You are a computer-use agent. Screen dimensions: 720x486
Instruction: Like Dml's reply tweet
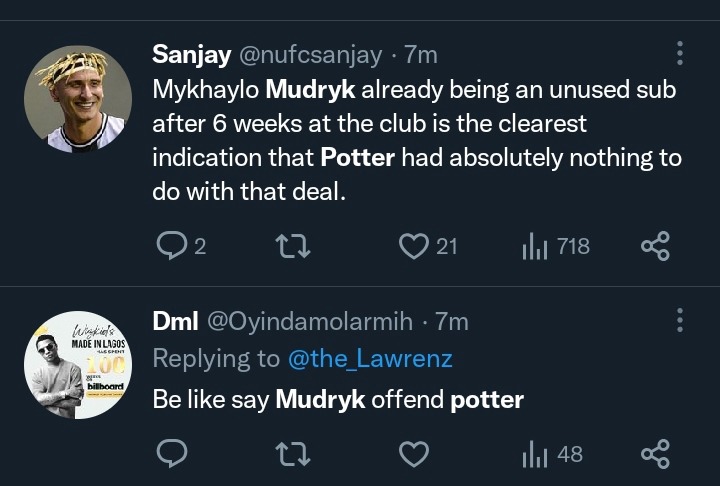pos(413,455)
